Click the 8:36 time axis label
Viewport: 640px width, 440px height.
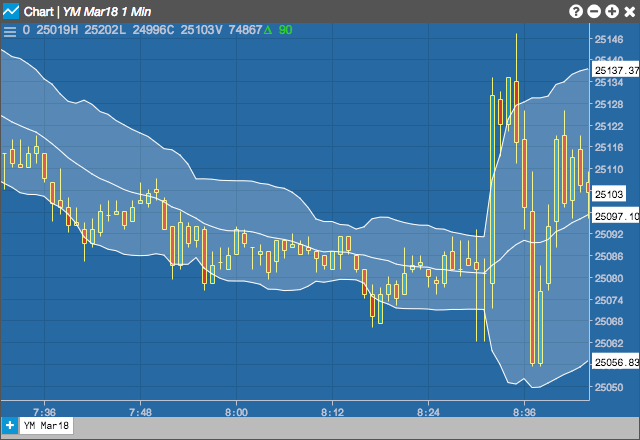pyautogui.click(x=524, y=412)
